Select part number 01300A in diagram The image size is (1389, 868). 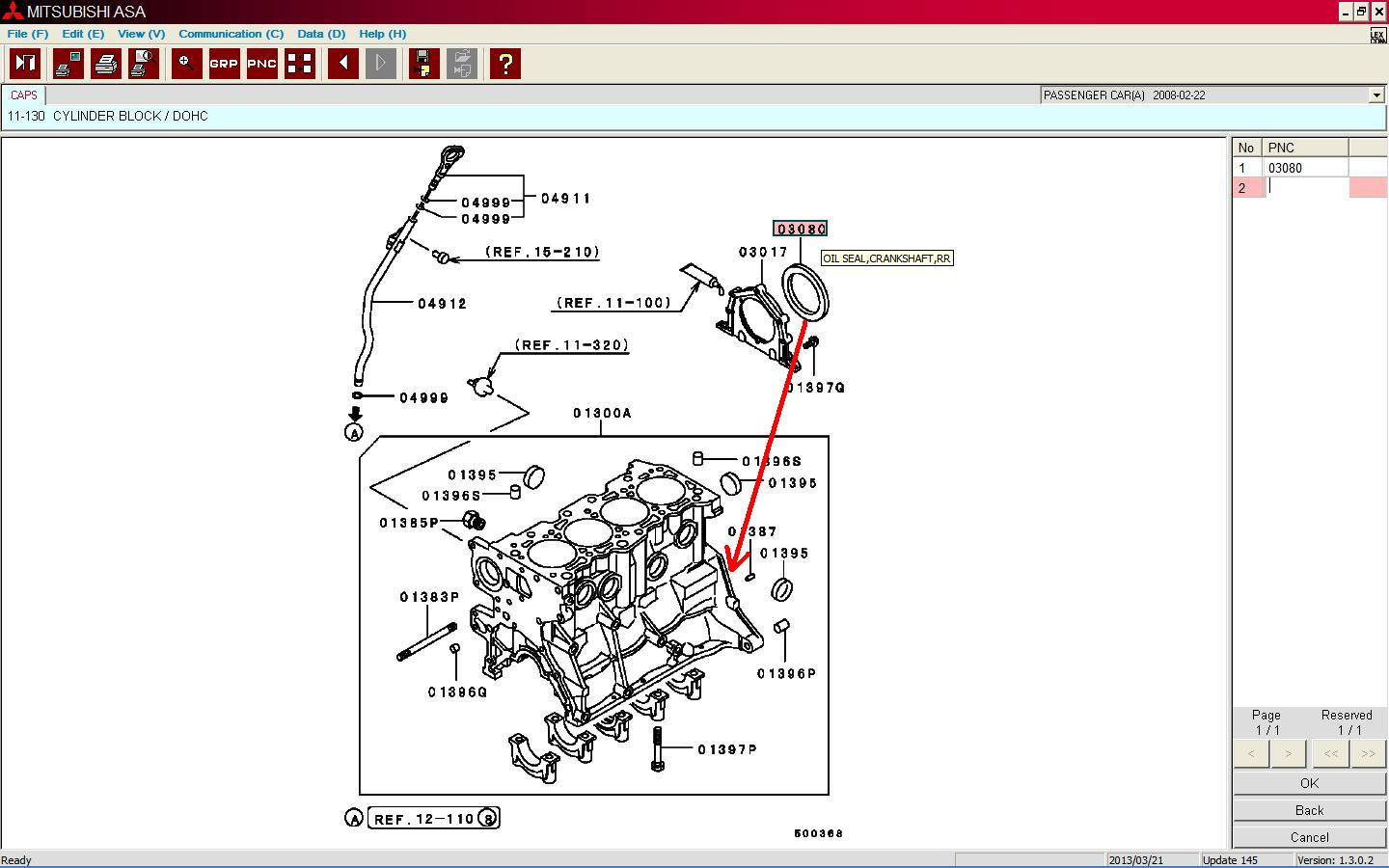[x=603, y=413]
